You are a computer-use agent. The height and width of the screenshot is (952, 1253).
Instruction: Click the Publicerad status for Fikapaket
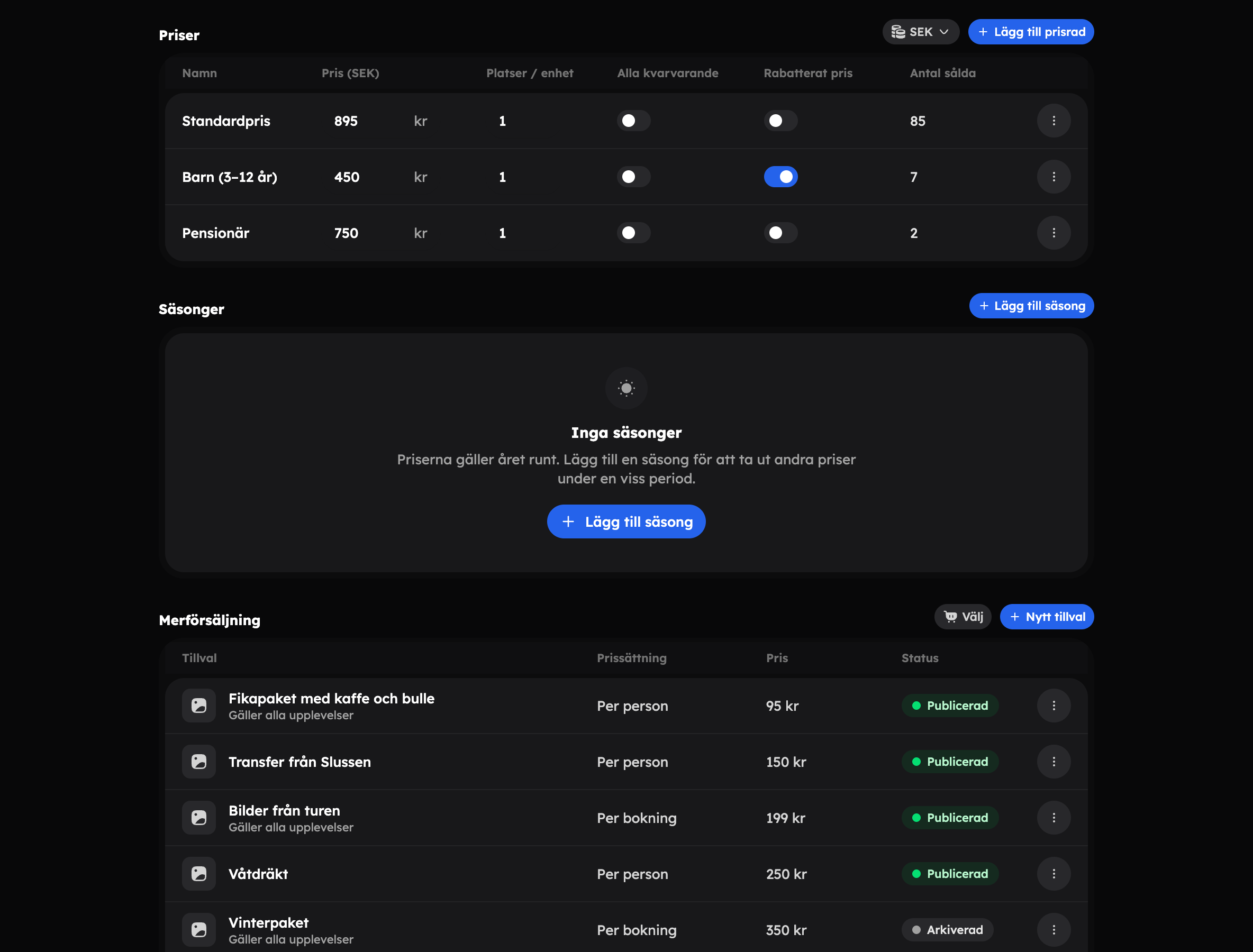(950, 706)
